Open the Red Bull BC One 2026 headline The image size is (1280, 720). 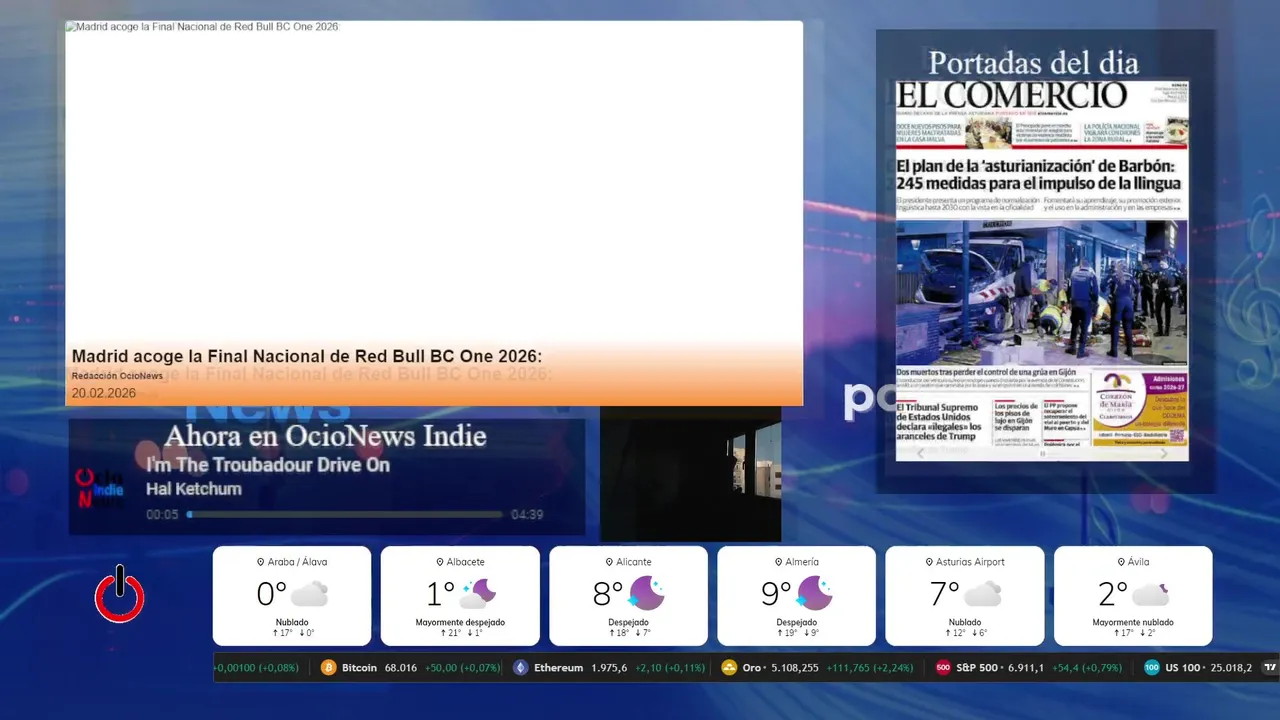point(307,357)
